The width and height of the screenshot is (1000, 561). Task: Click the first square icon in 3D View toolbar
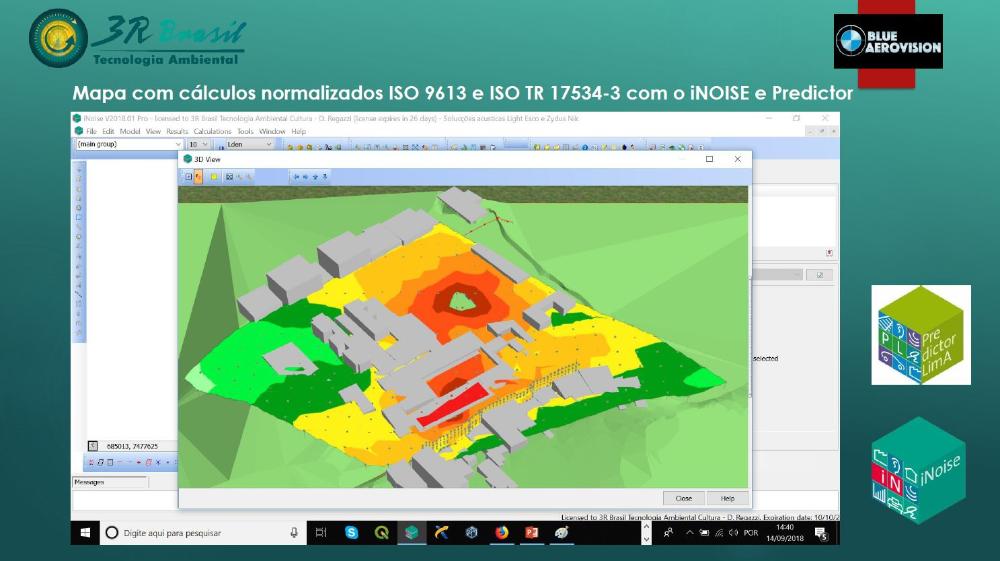187,177
